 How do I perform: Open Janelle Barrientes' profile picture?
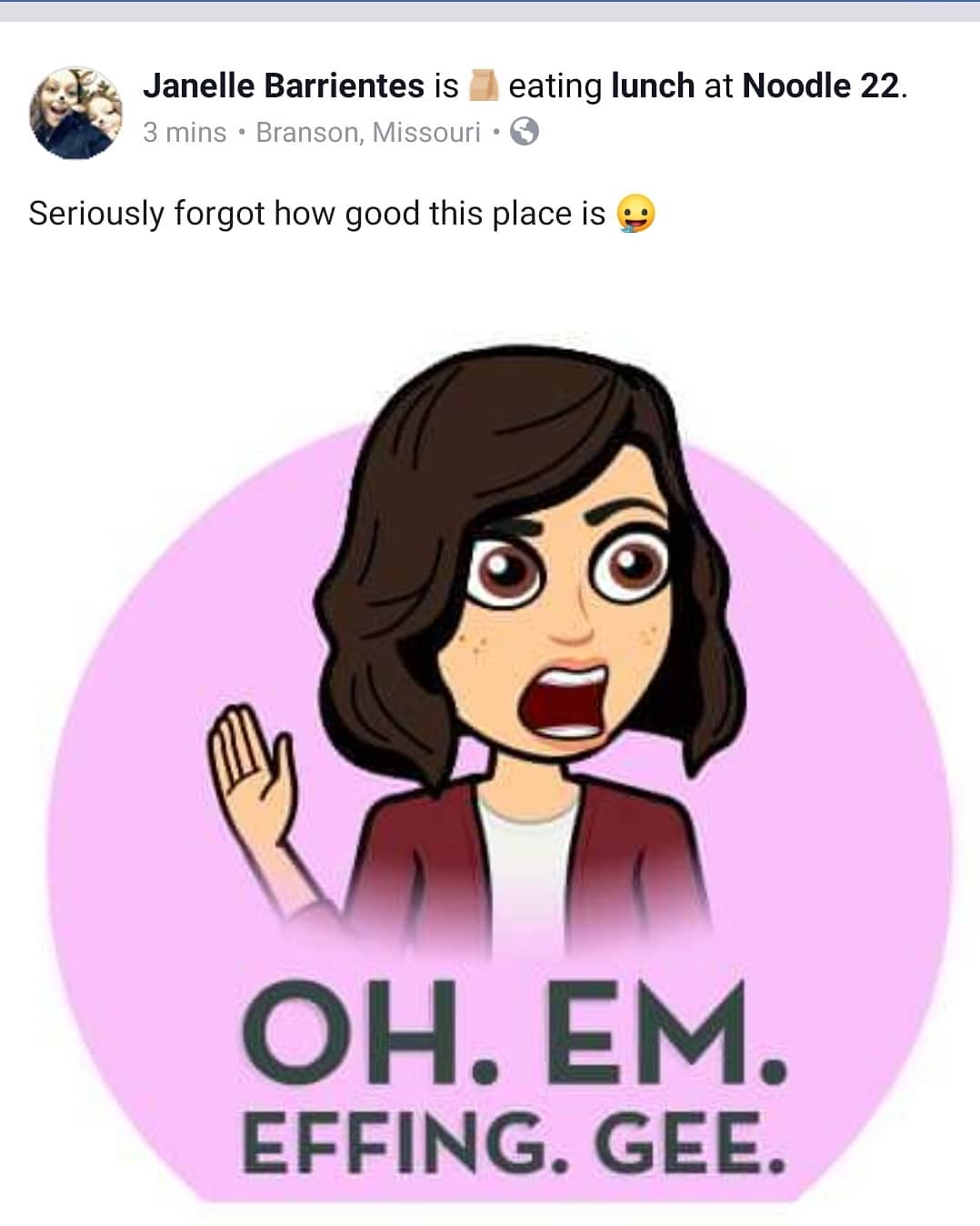click(x=76, y=113)
